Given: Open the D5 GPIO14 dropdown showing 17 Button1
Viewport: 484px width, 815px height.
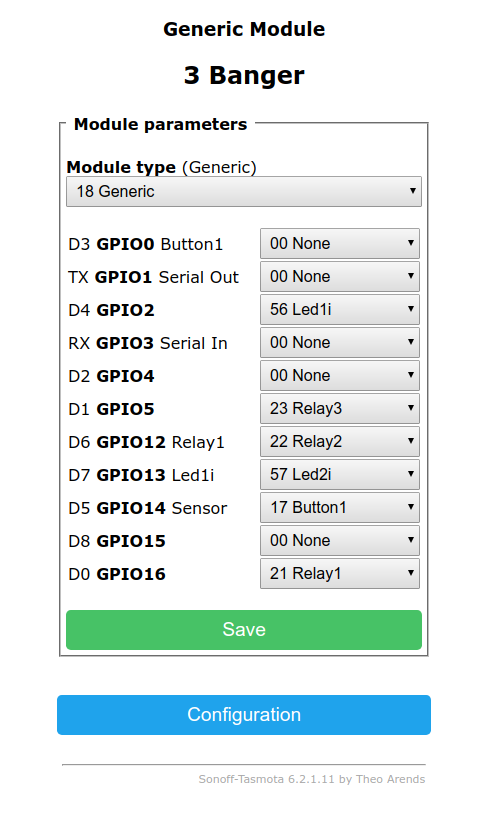Looking at the screenshot, I should 339,507.
